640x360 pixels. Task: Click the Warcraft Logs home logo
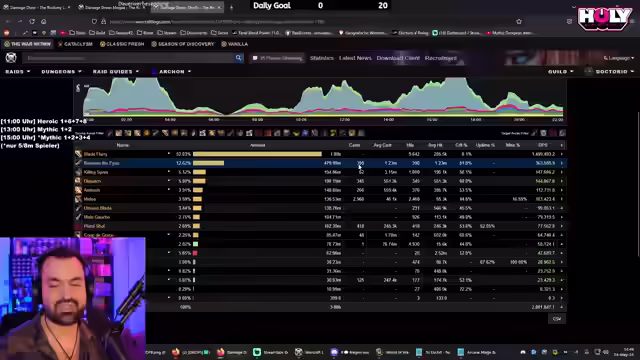(x=11, y=58)
